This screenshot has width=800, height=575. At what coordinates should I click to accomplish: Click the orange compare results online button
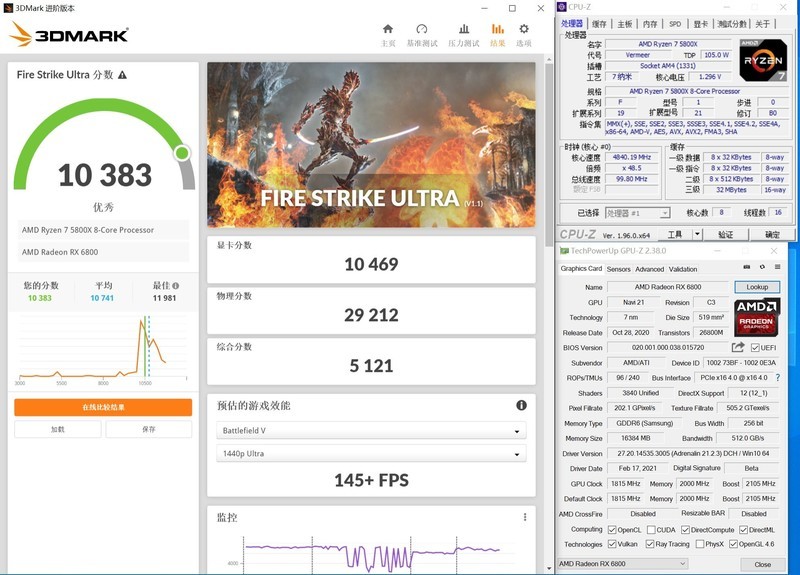tap(103, 407)
